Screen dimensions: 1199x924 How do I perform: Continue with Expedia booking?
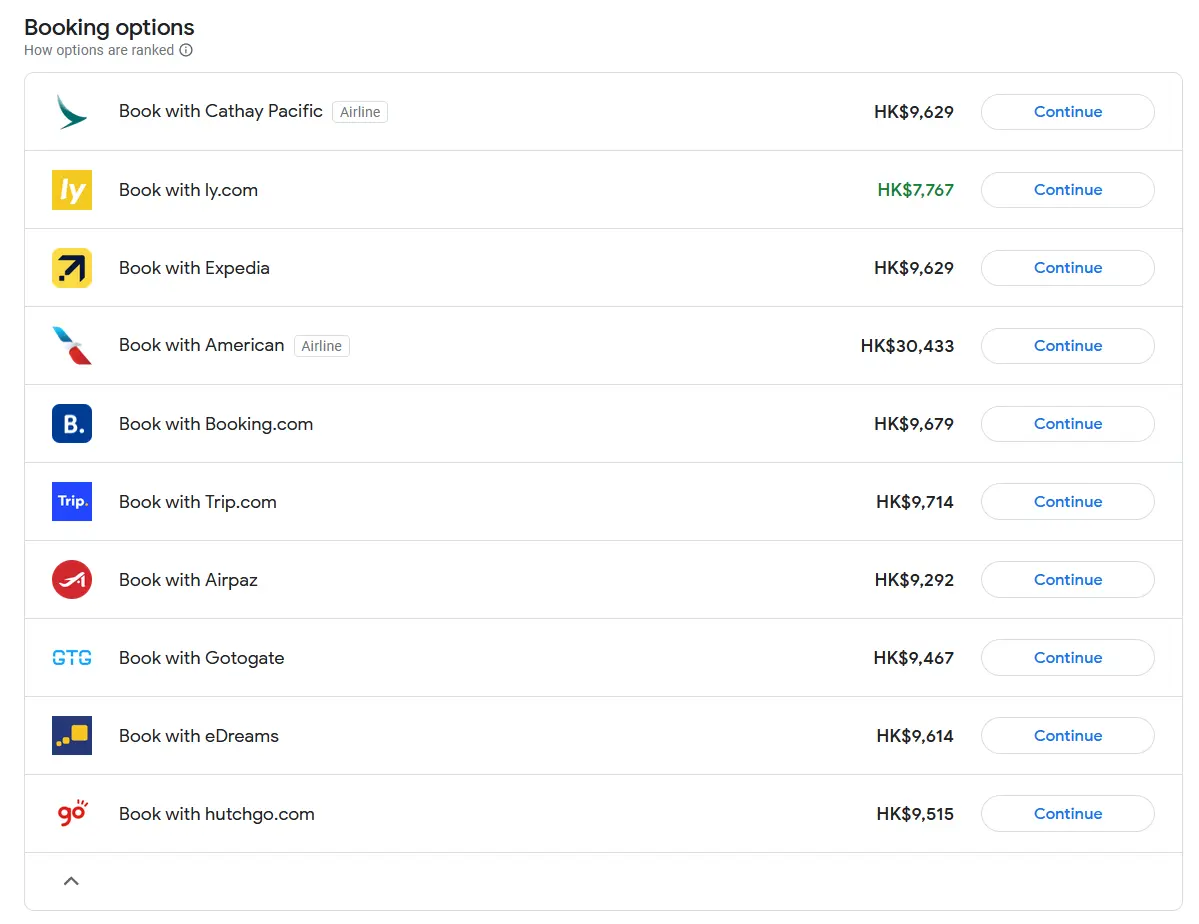pos(1067,268)
